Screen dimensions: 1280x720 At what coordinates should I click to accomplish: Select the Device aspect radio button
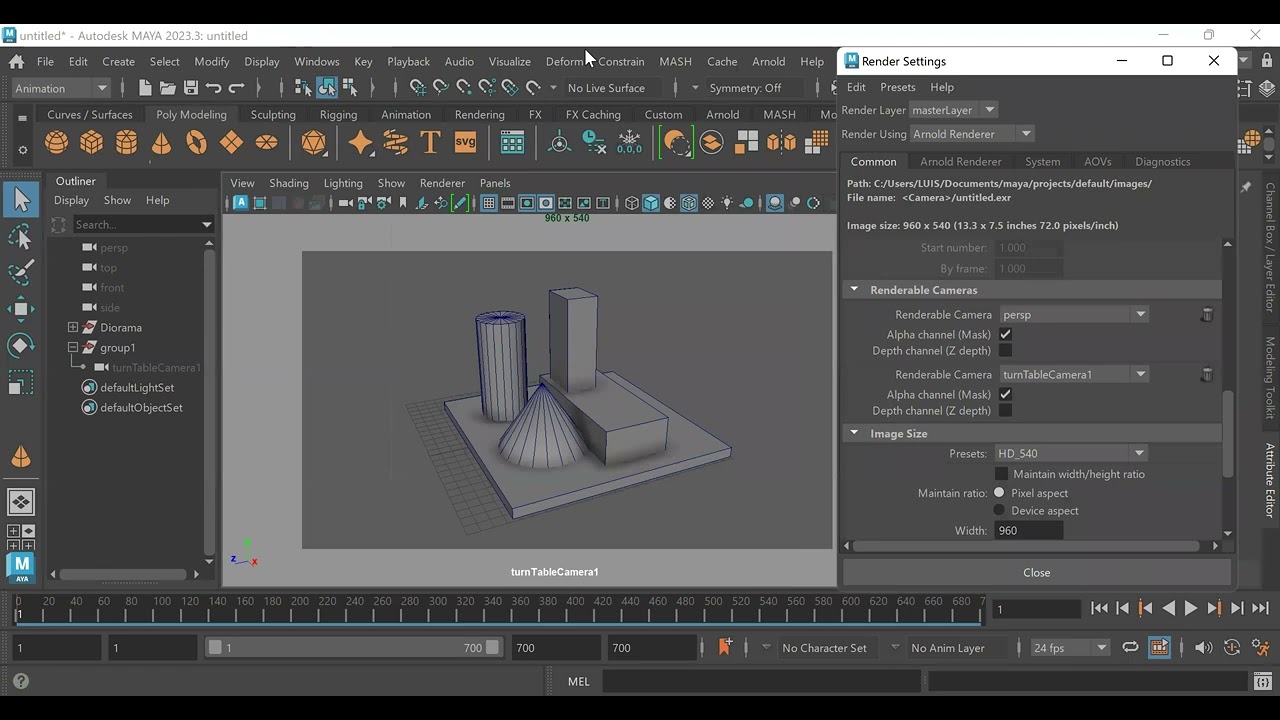(999, 511)
